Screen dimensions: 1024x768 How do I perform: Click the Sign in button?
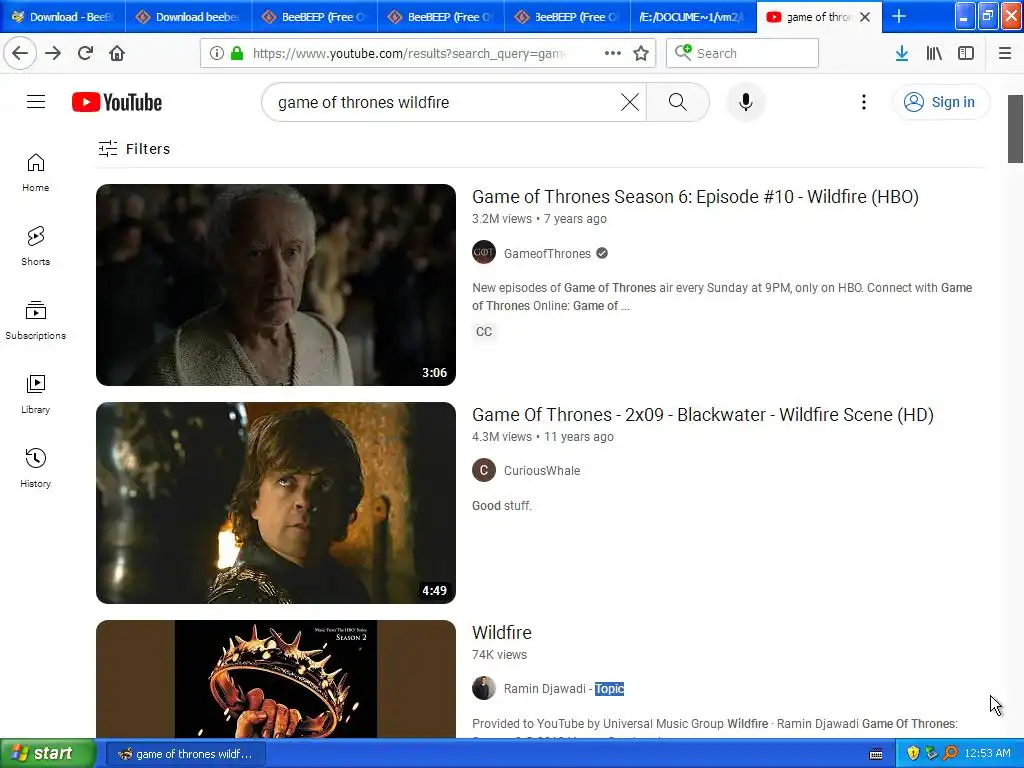pos(940,102)
